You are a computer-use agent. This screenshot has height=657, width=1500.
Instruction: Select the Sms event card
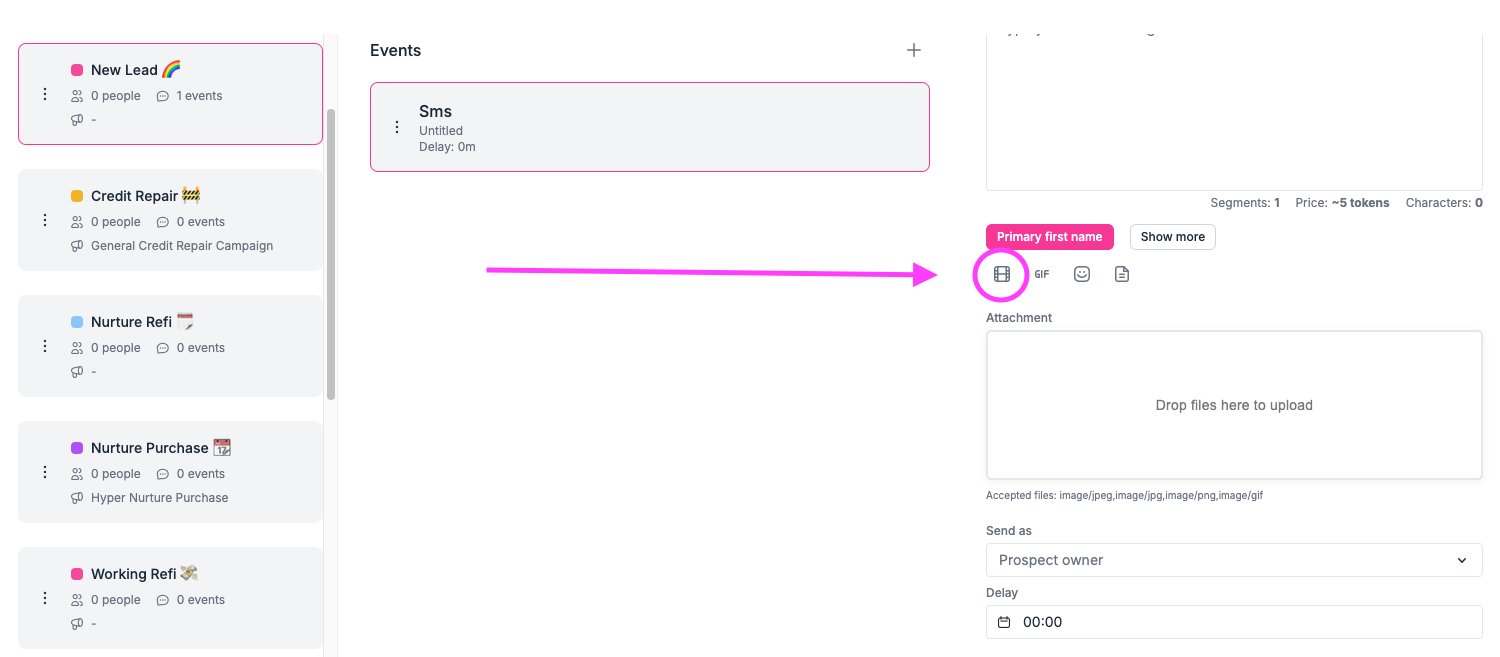pyautogui.click(x=650, y=127)
